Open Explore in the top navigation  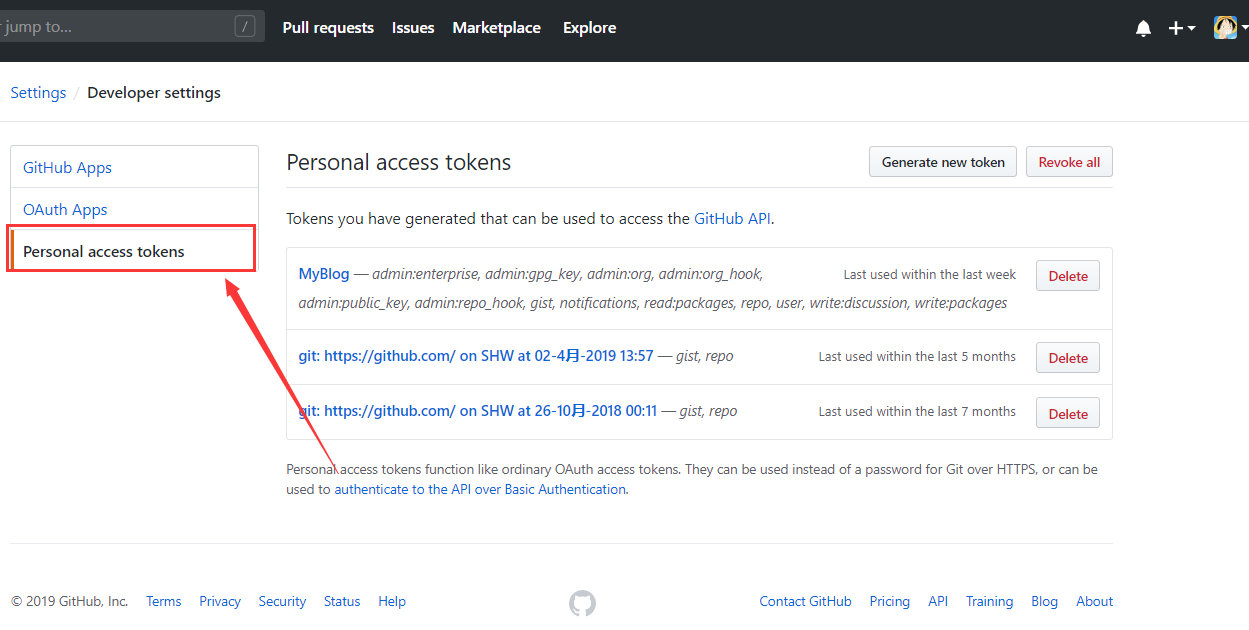tap(589, 28)
